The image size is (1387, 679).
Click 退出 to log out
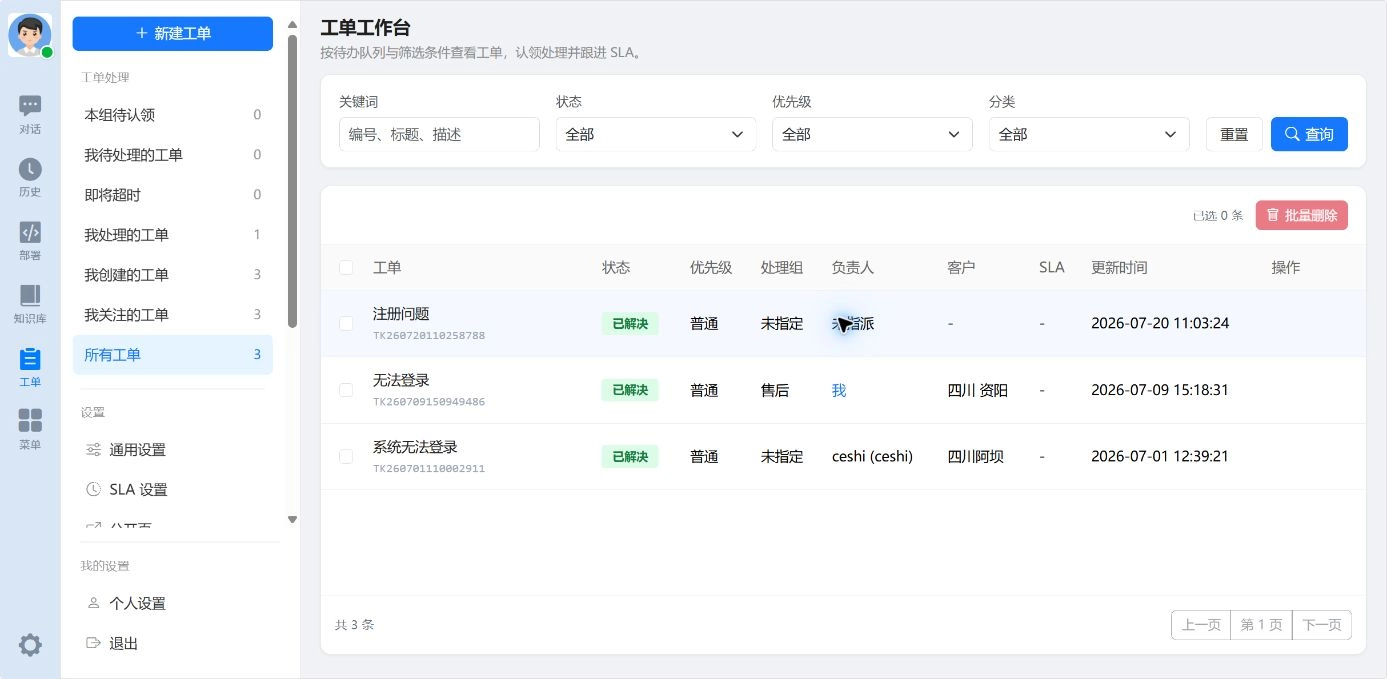pyautogui.click(x=173, y=644)
